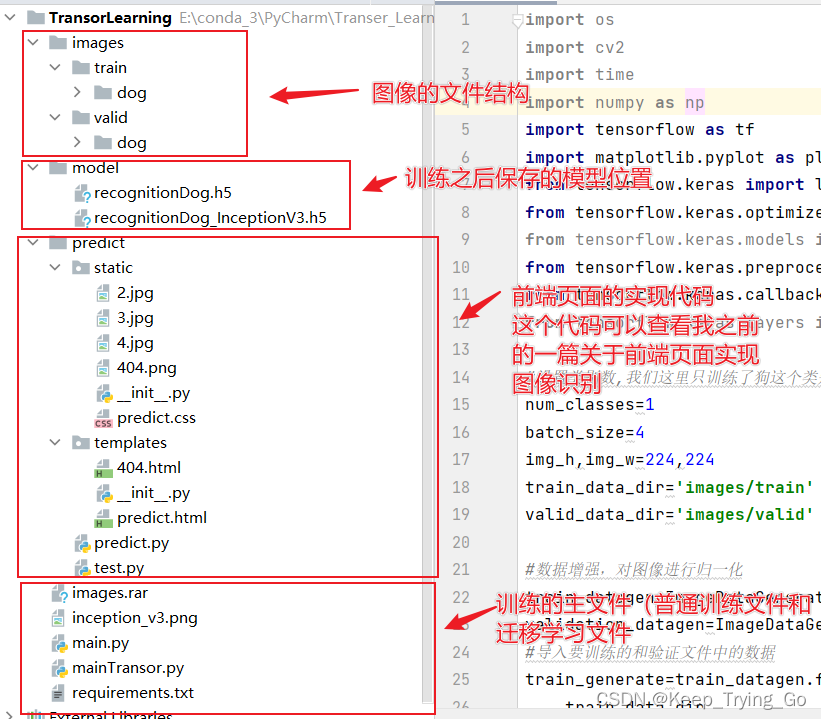Click the HTML icon of 404.html

click(103, 468)
